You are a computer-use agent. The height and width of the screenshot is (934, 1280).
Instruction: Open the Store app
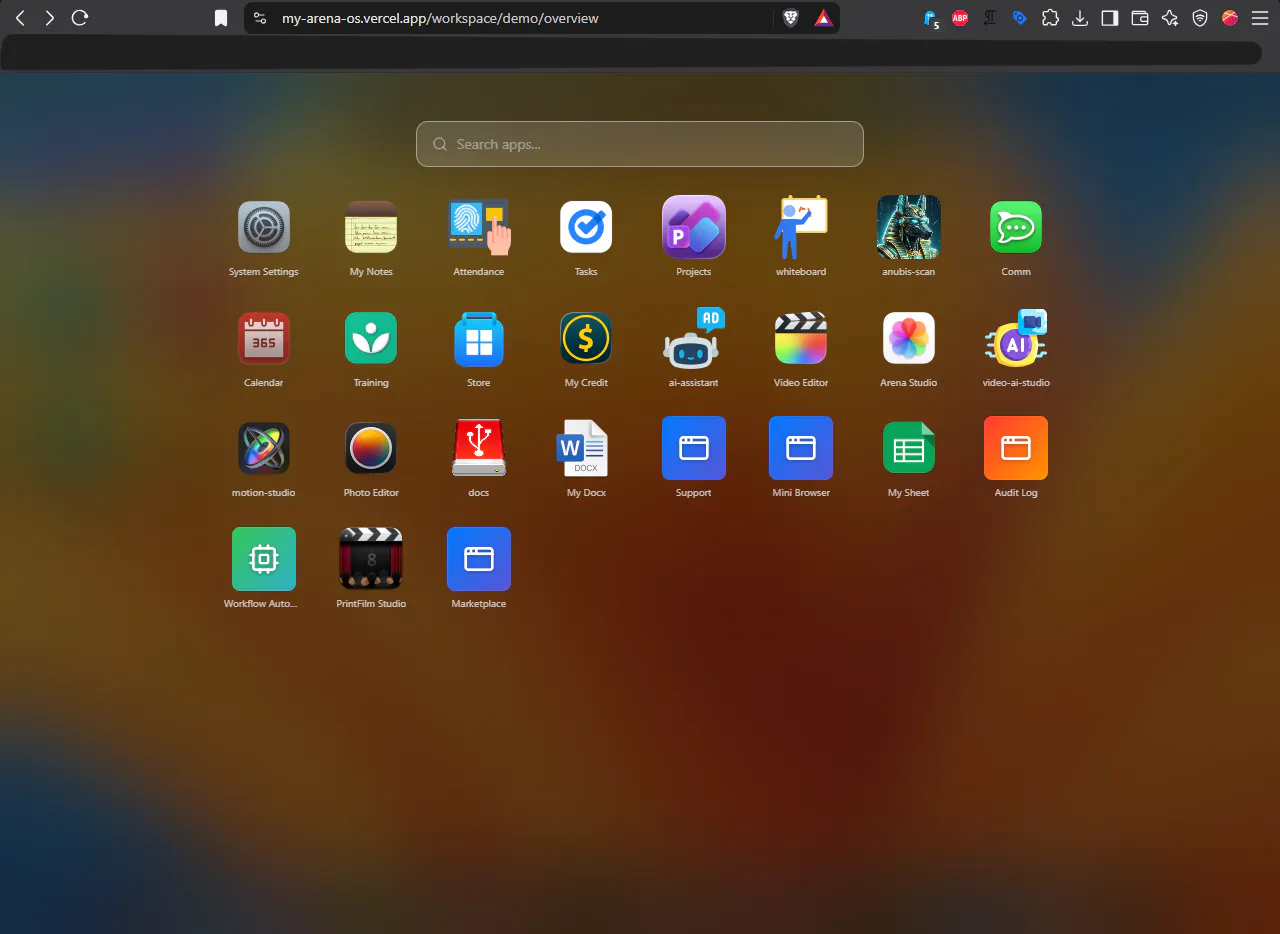point(479,338)
